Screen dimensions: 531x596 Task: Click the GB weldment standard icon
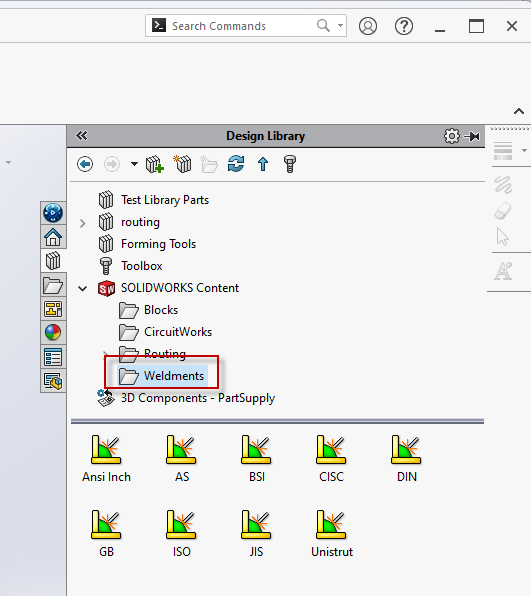click(x=106, y=525)
